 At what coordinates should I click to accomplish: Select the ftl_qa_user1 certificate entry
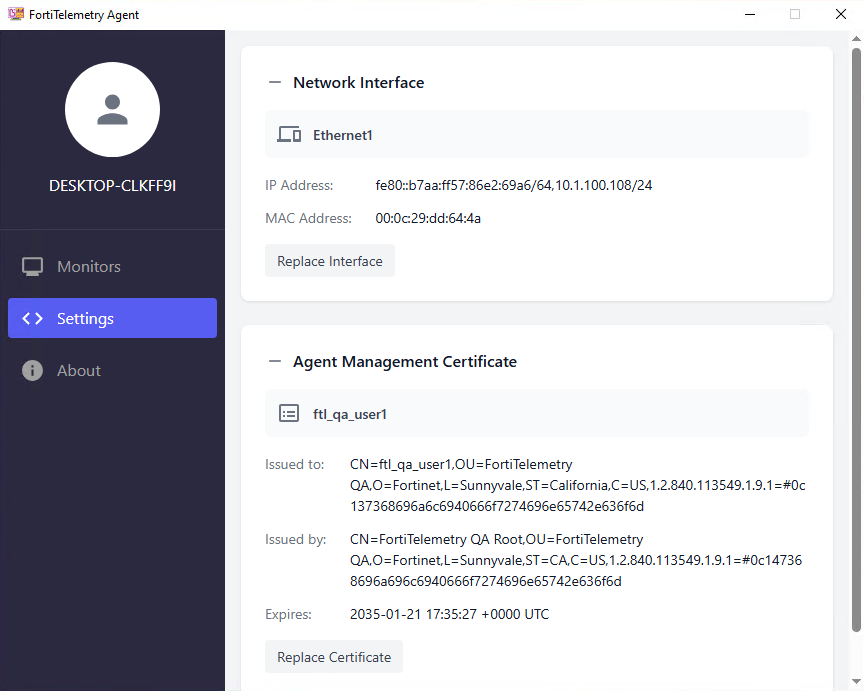coord(536,413)
